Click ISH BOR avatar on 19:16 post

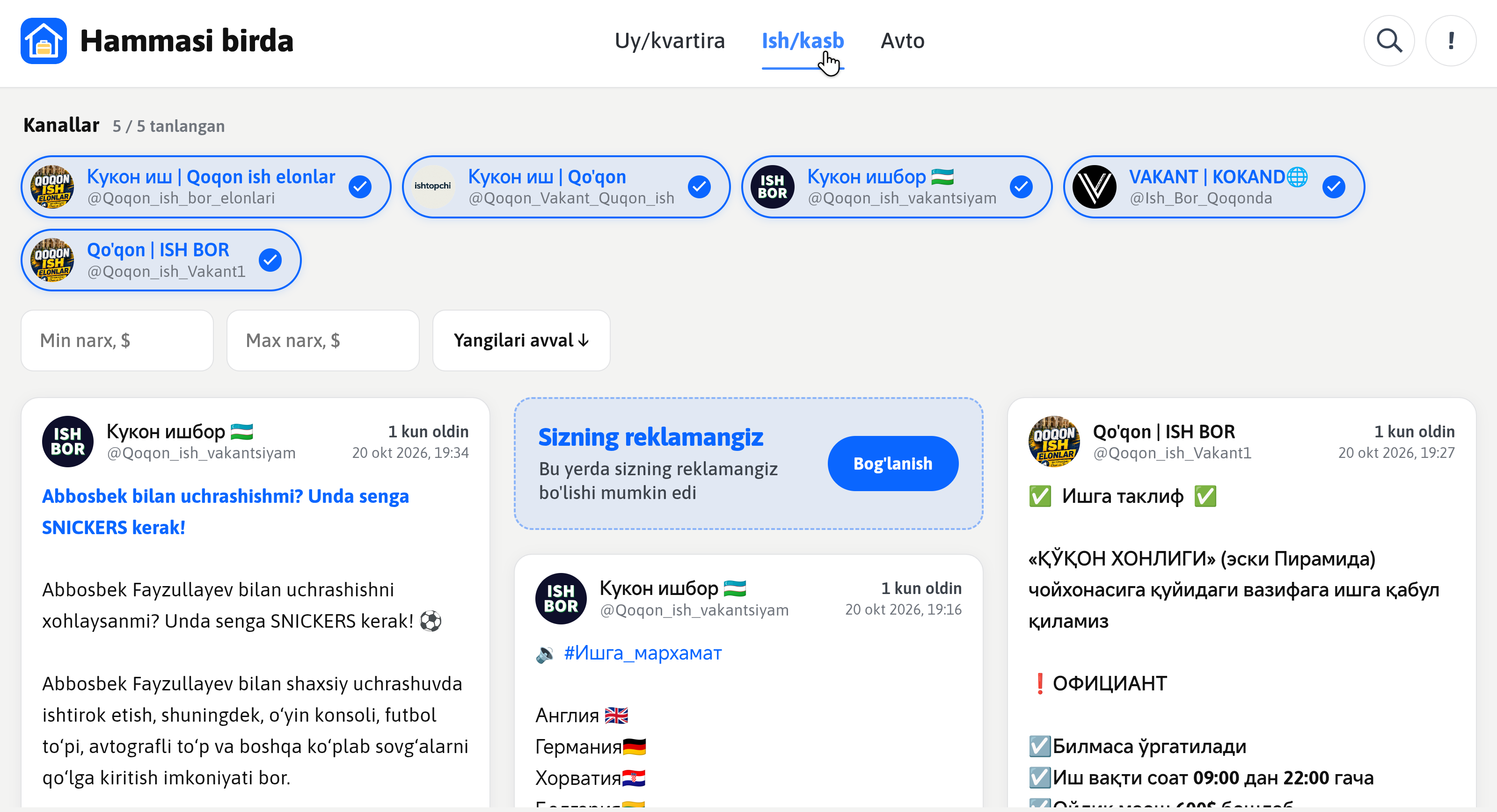[x=561, y=598]
